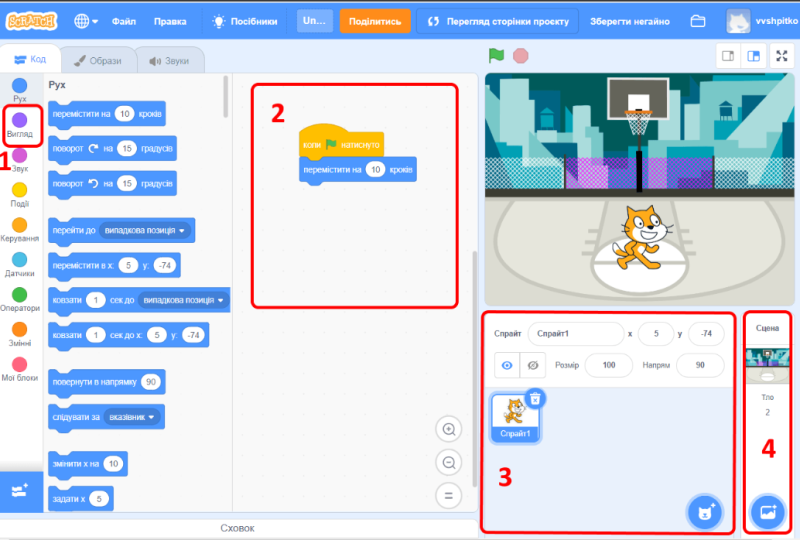Show the sprite with eye icon
Viewport: 800px width, 540px height.
tap(507, 366)
